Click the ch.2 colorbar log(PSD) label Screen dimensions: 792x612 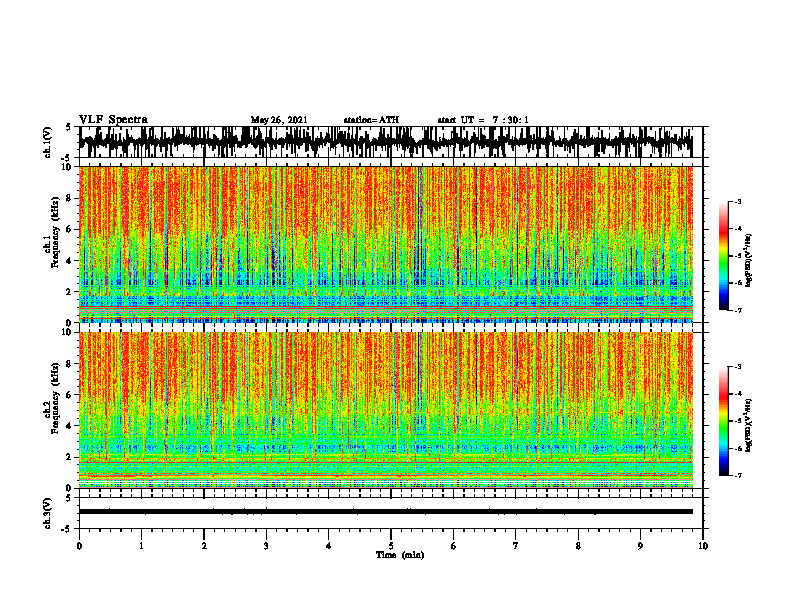[x=748, y=425]
